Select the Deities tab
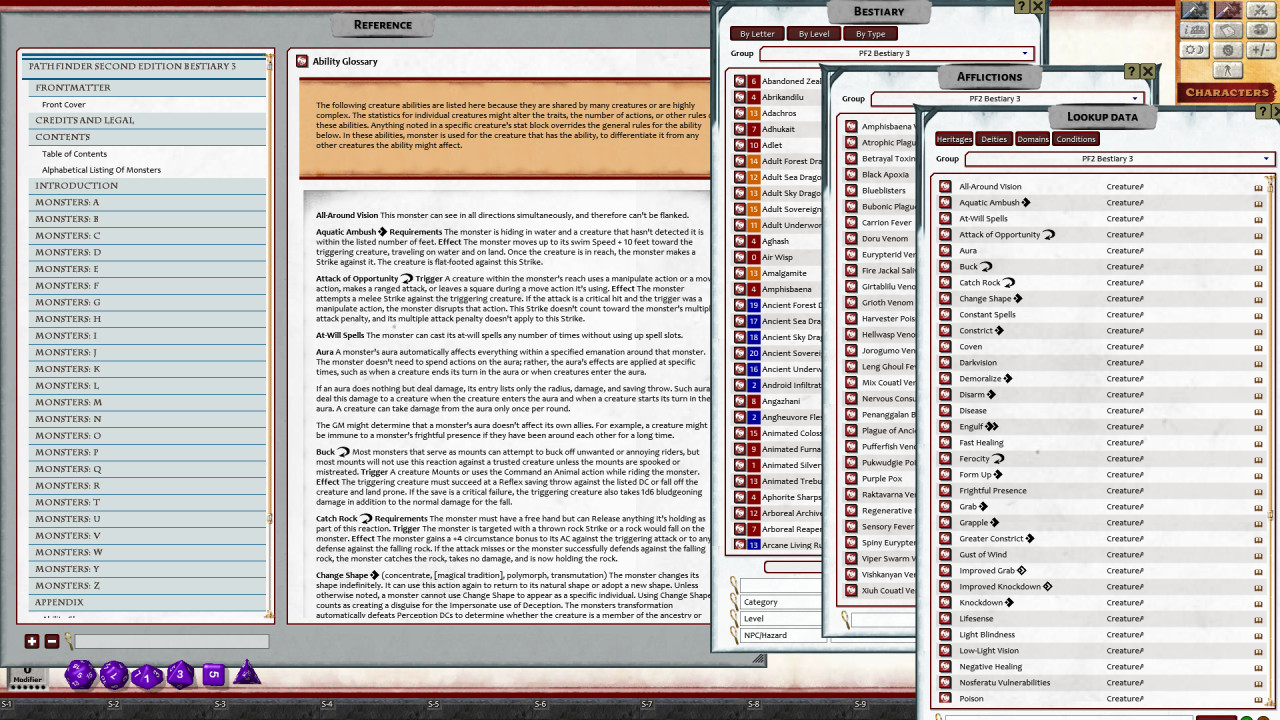Screen dimensions: 1280x720 pyautogui.click(x=994, y=139)
